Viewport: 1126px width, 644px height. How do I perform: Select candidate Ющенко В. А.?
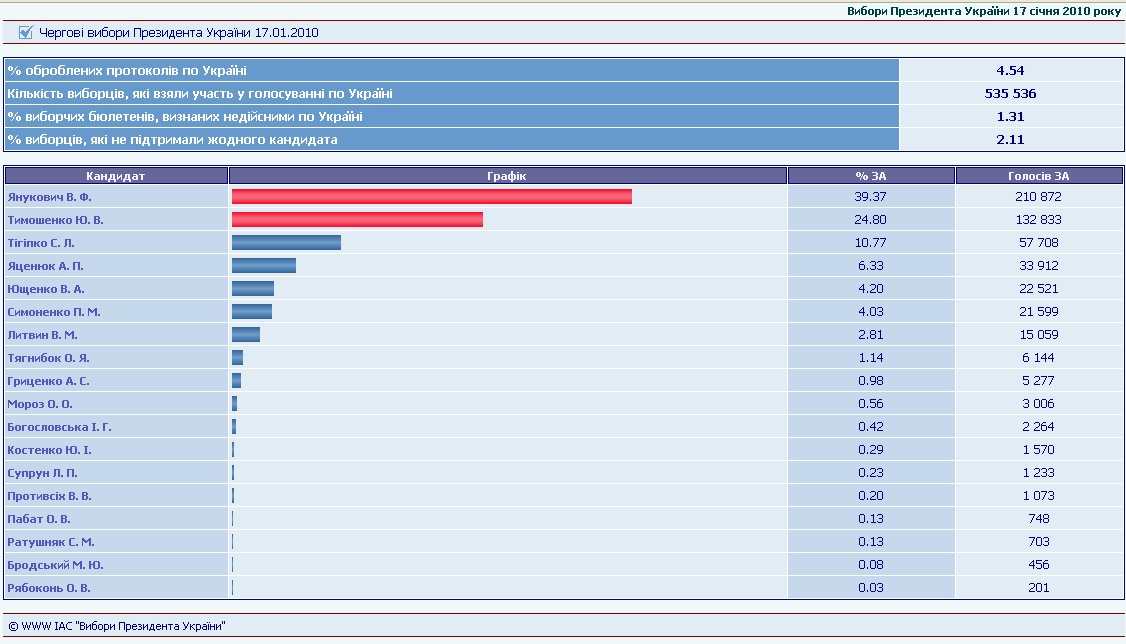pyautogui.click(x=45, y=289)
